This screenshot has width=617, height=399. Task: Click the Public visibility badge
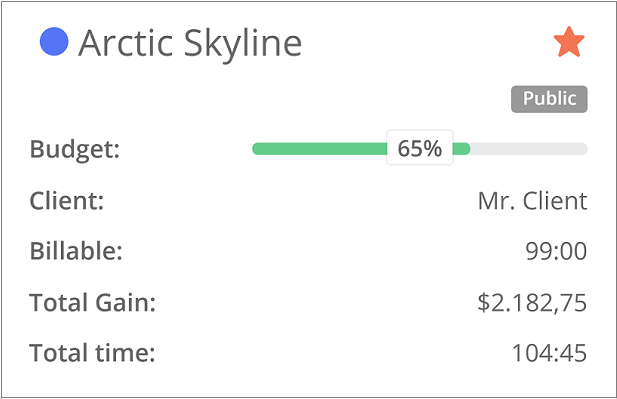549,99
